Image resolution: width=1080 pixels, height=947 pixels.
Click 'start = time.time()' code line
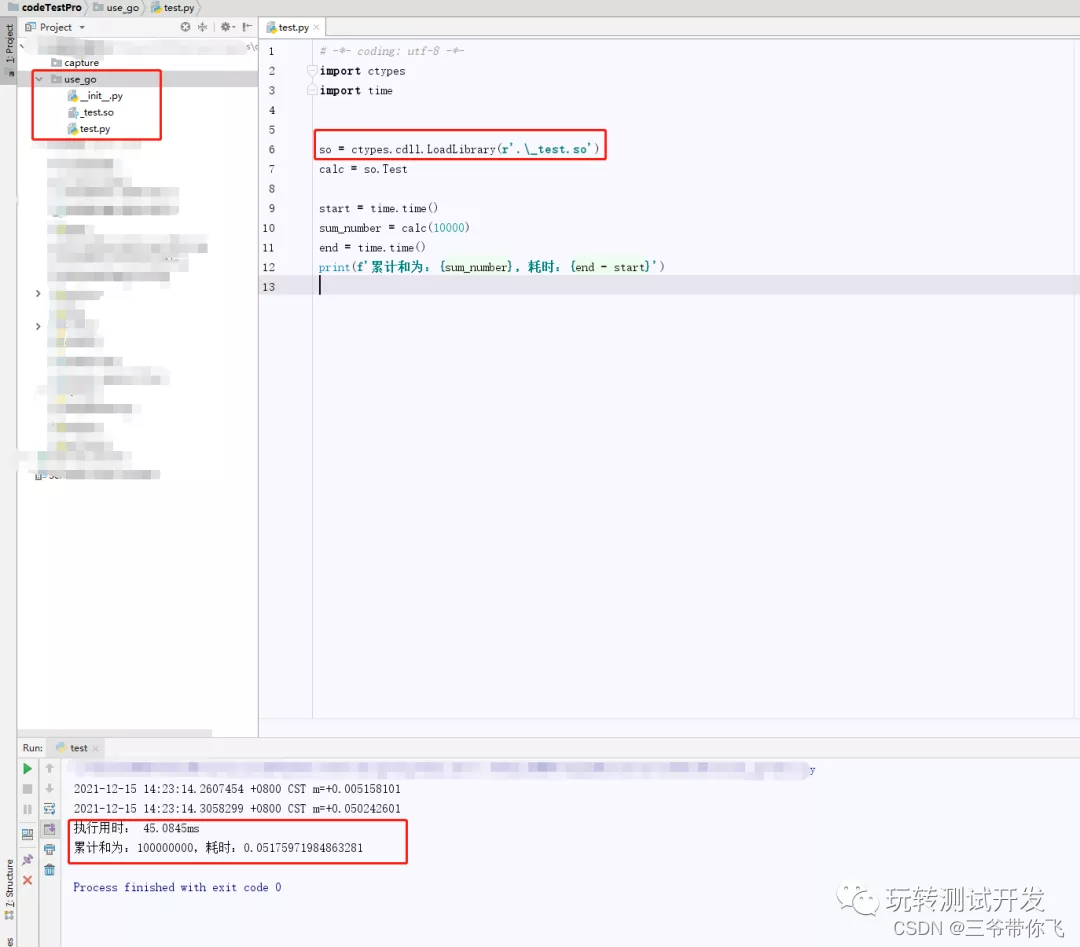378,208
